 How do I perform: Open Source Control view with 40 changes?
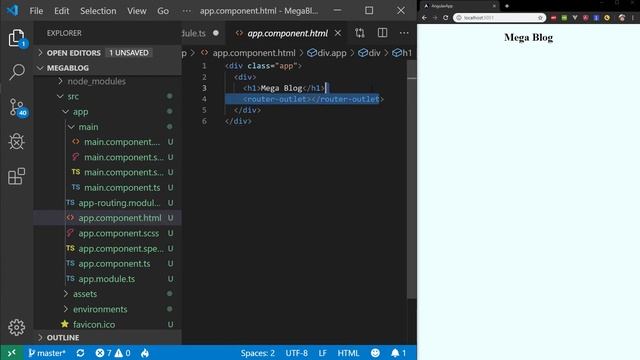coord(17,107)
